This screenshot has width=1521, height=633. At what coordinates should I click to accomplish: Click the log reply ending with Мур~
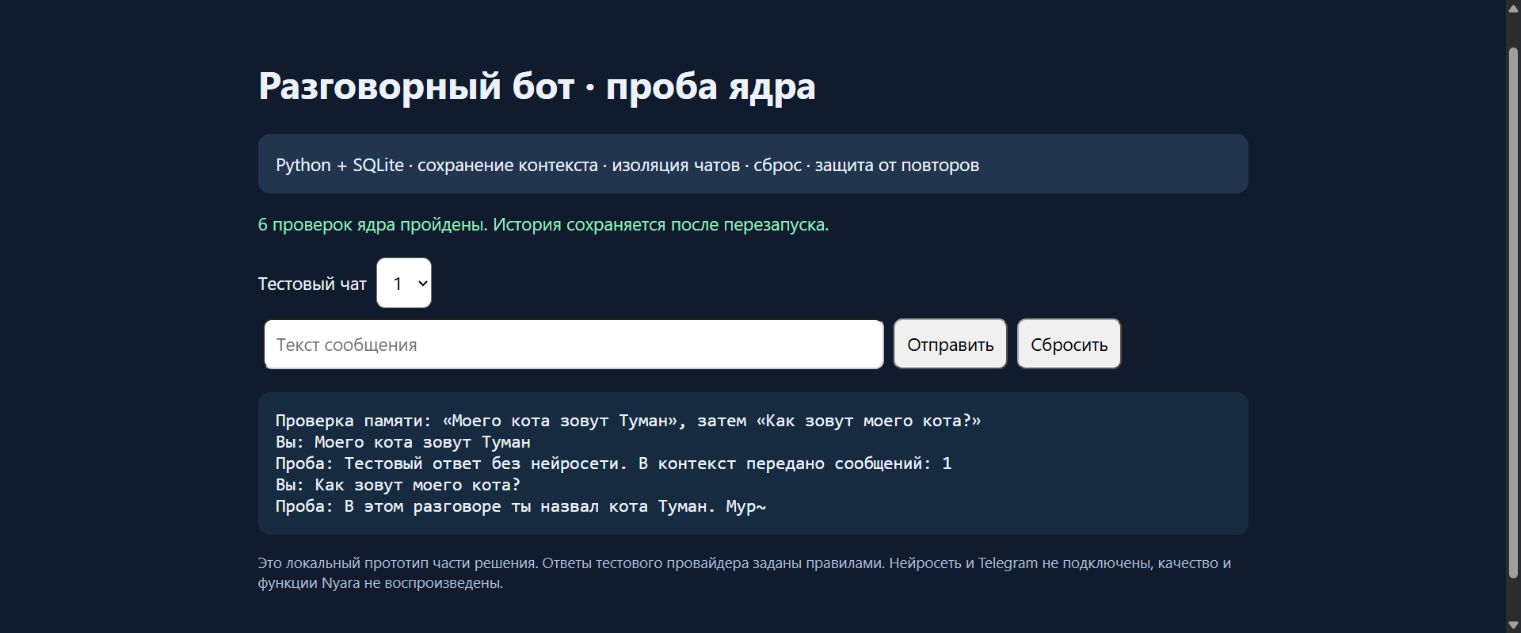click(x=520, y=507)
